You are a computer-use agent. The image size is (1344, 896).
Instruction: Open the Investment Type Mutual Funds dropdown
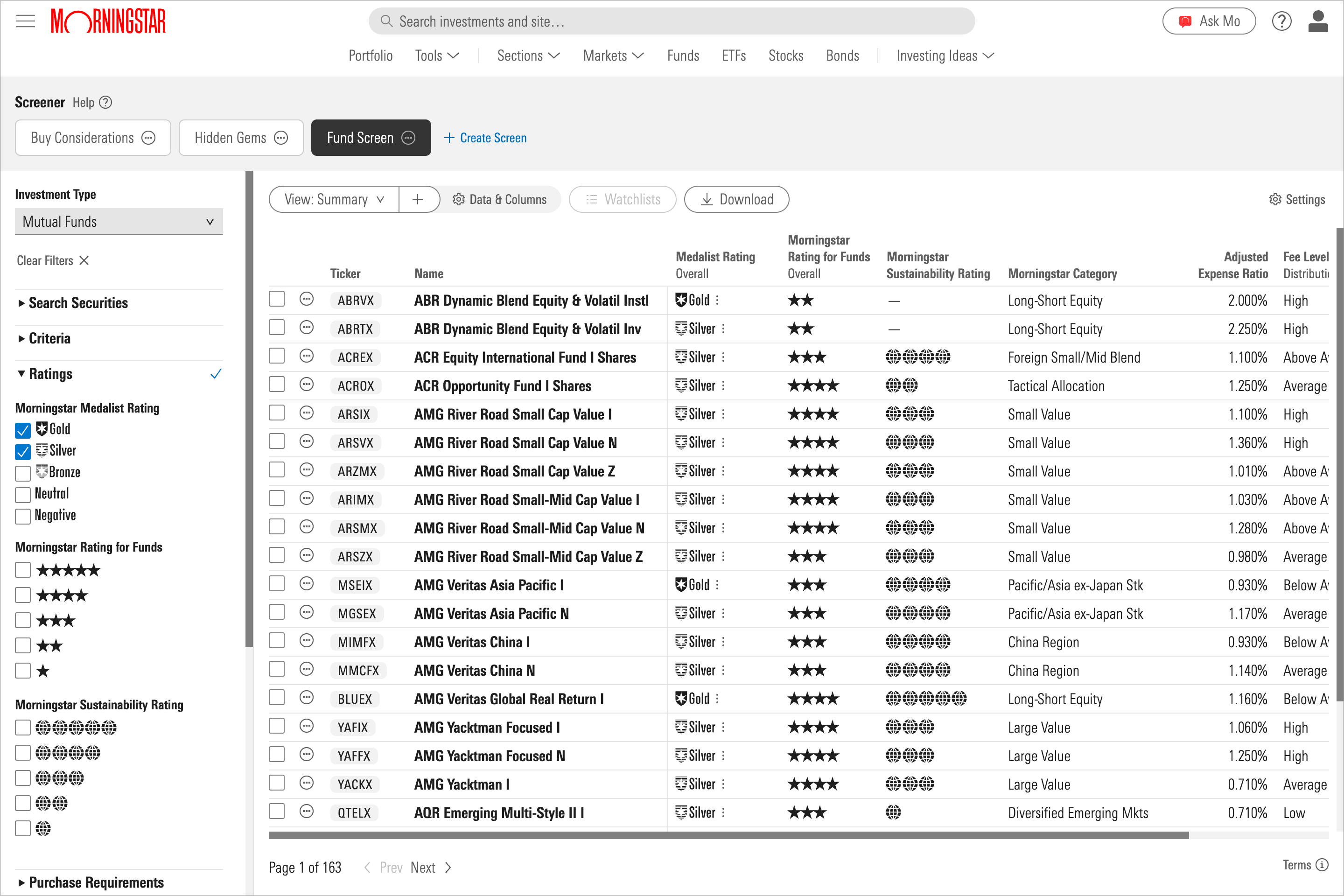pos(119,222)
